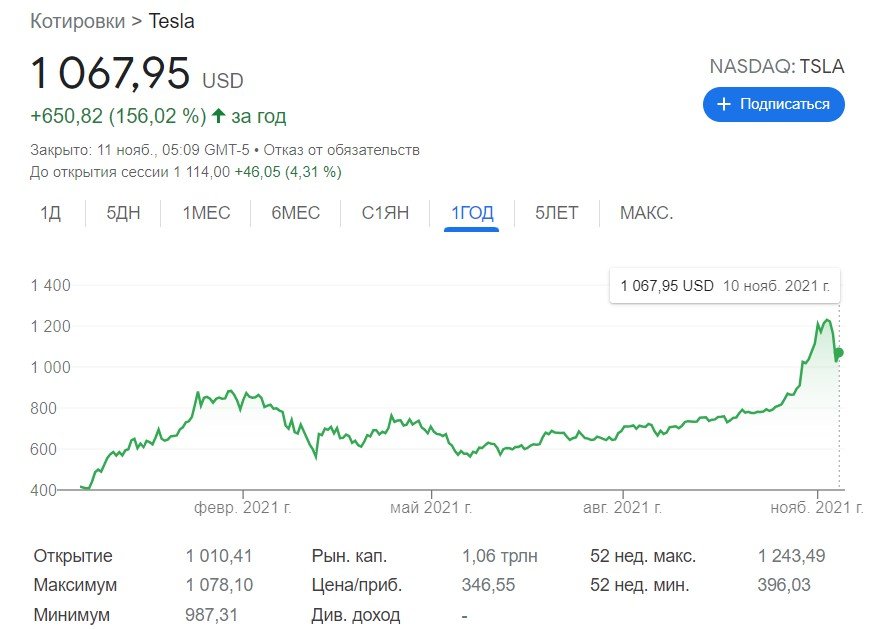Select the 5ДН time range tab
Image resolution: width=877 pixels, height=629 pixels.
pyautogui.click(x=124, y=213)
